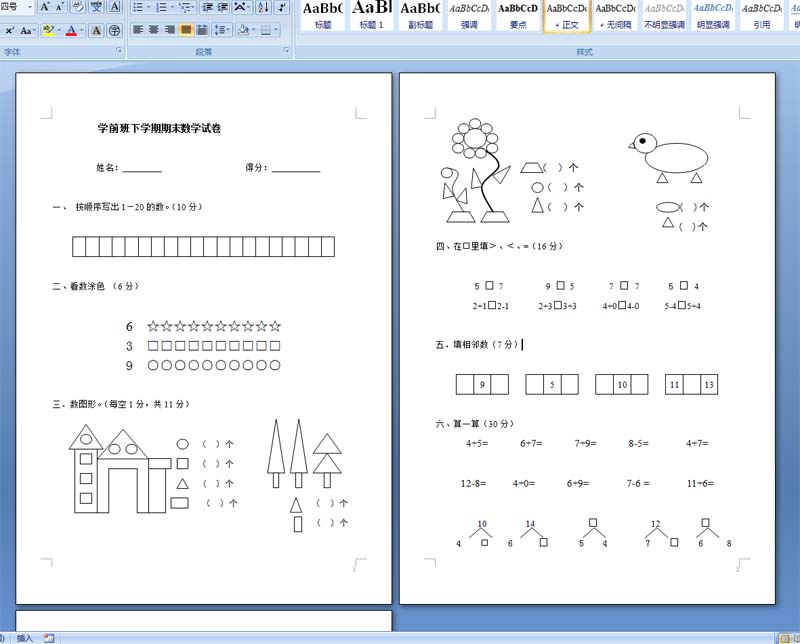Open the Phonetic Guide tool
Viewport: 800px width, 644px height.
coord(96,7)
